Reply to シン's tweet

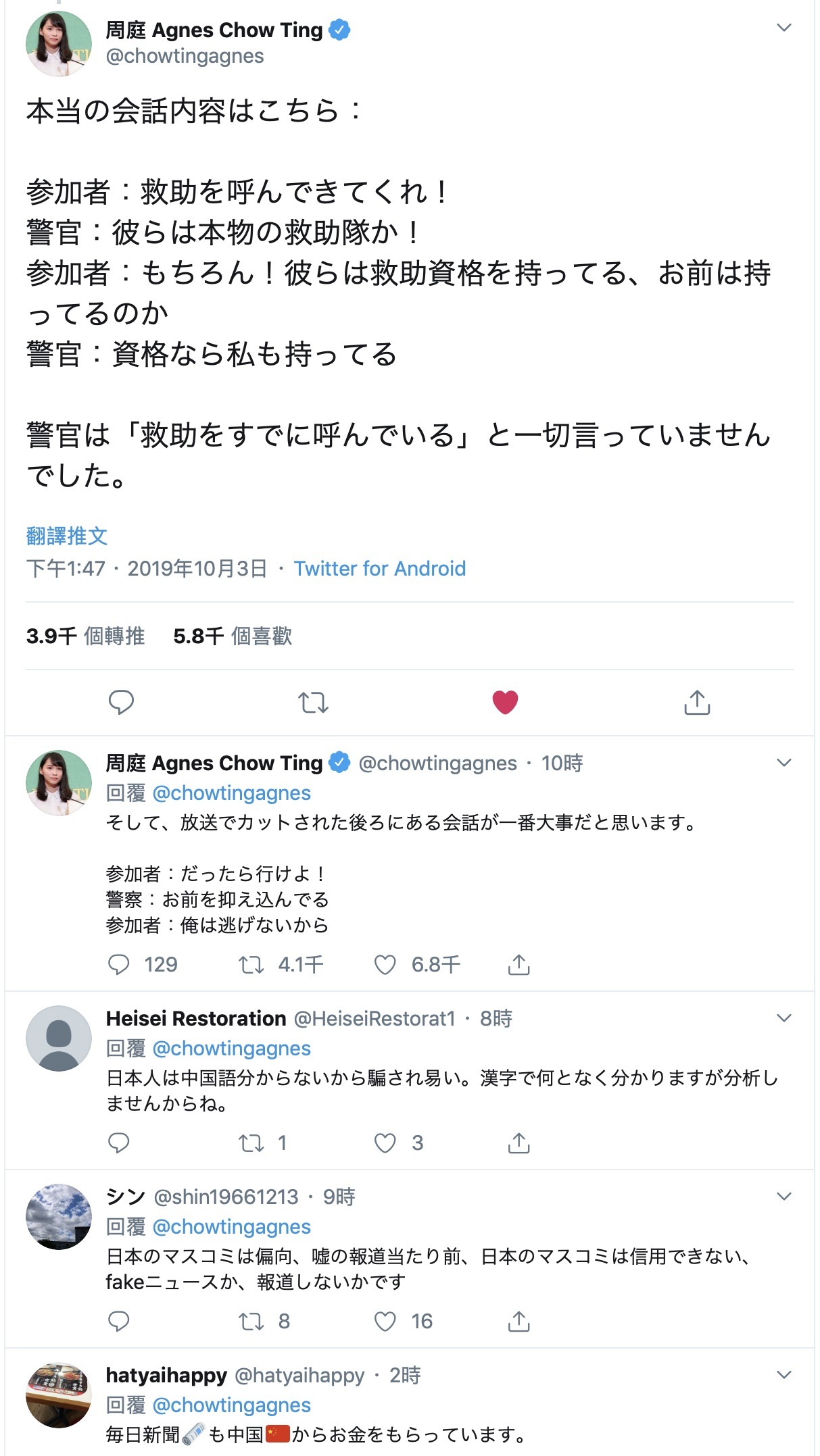point(119,1322)
